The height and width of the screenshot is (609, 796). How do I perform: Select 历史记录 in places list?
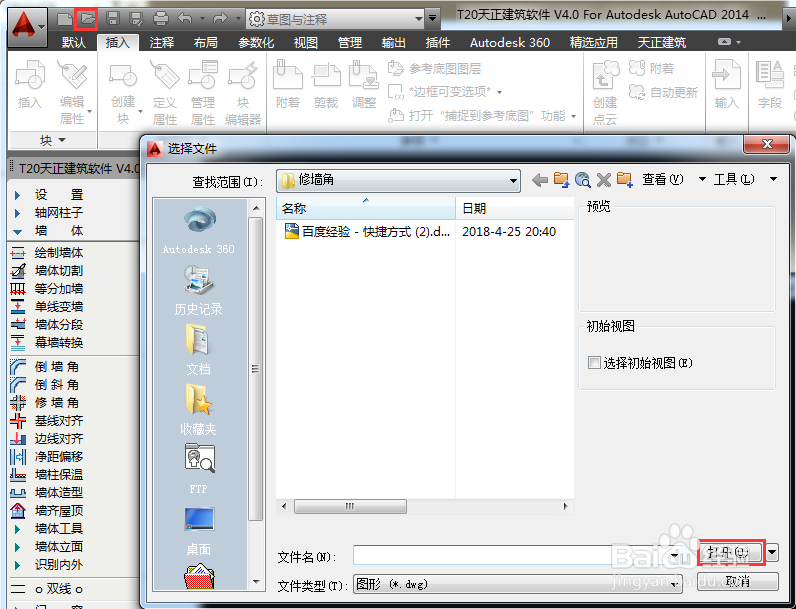point(198,290)
